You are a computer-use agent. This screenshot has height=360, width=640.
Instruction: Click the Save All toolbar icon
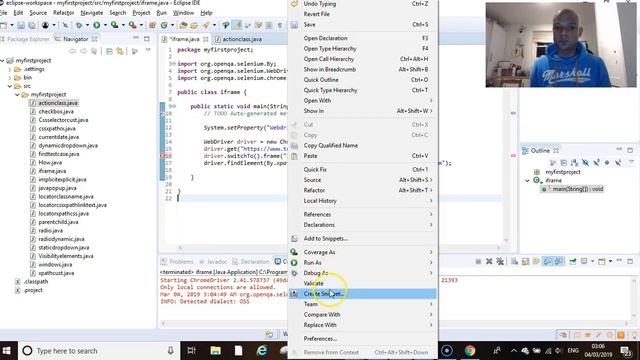31,25
